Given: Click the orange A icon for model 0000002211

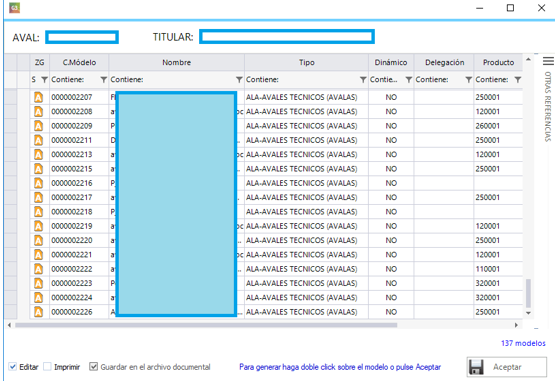Looking at the screenshot, I should pyautogui.click(x=38, y=140).
